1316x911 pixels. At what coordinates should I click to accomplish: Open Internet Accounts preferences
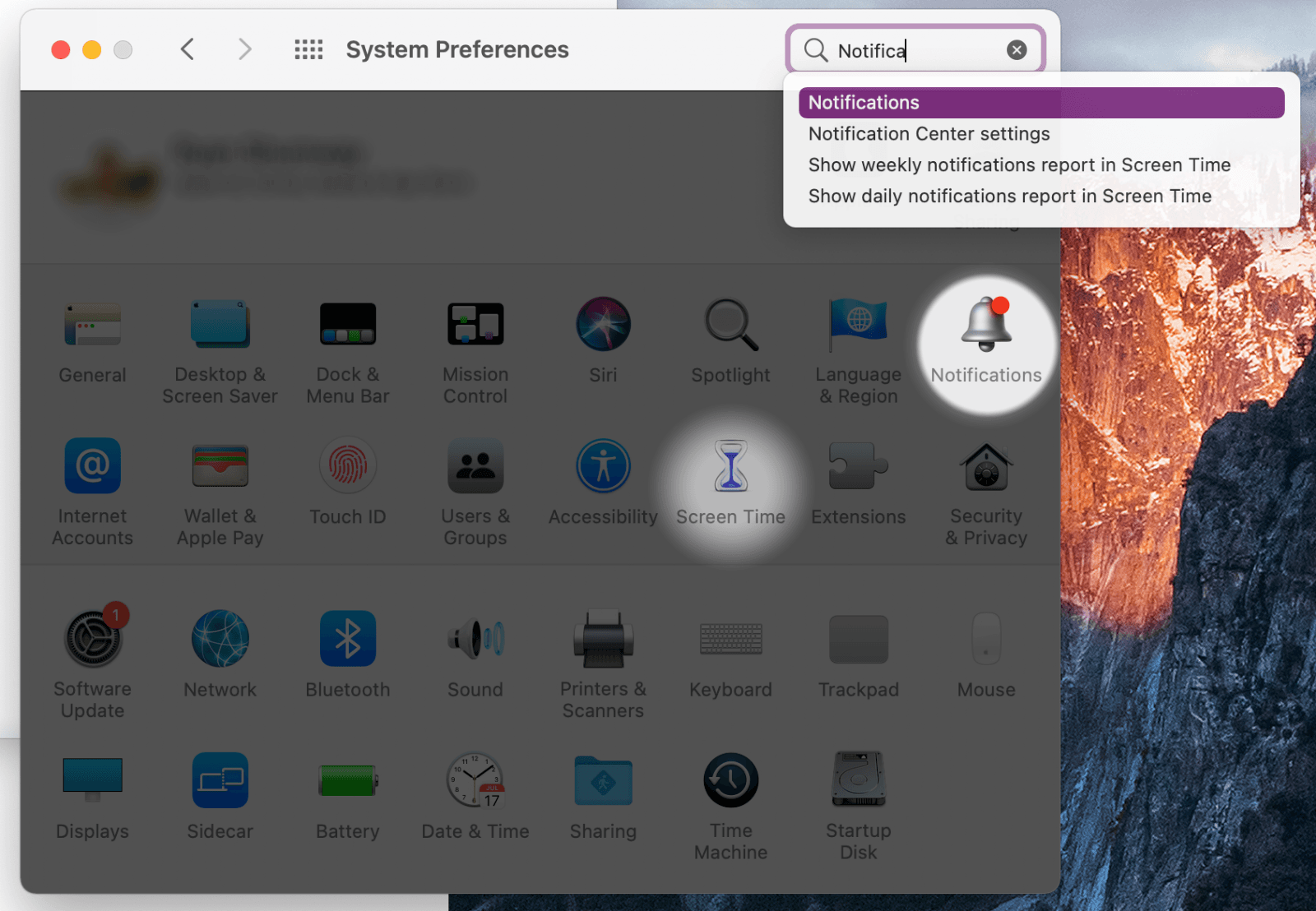(92, 466)
